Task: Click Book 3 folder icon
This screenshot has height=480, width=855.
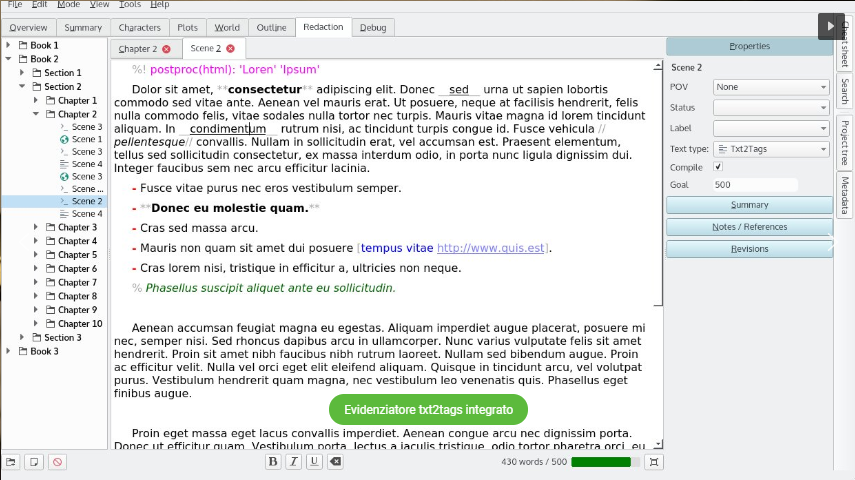Action: pyautogui.click(x=23, y=351)
